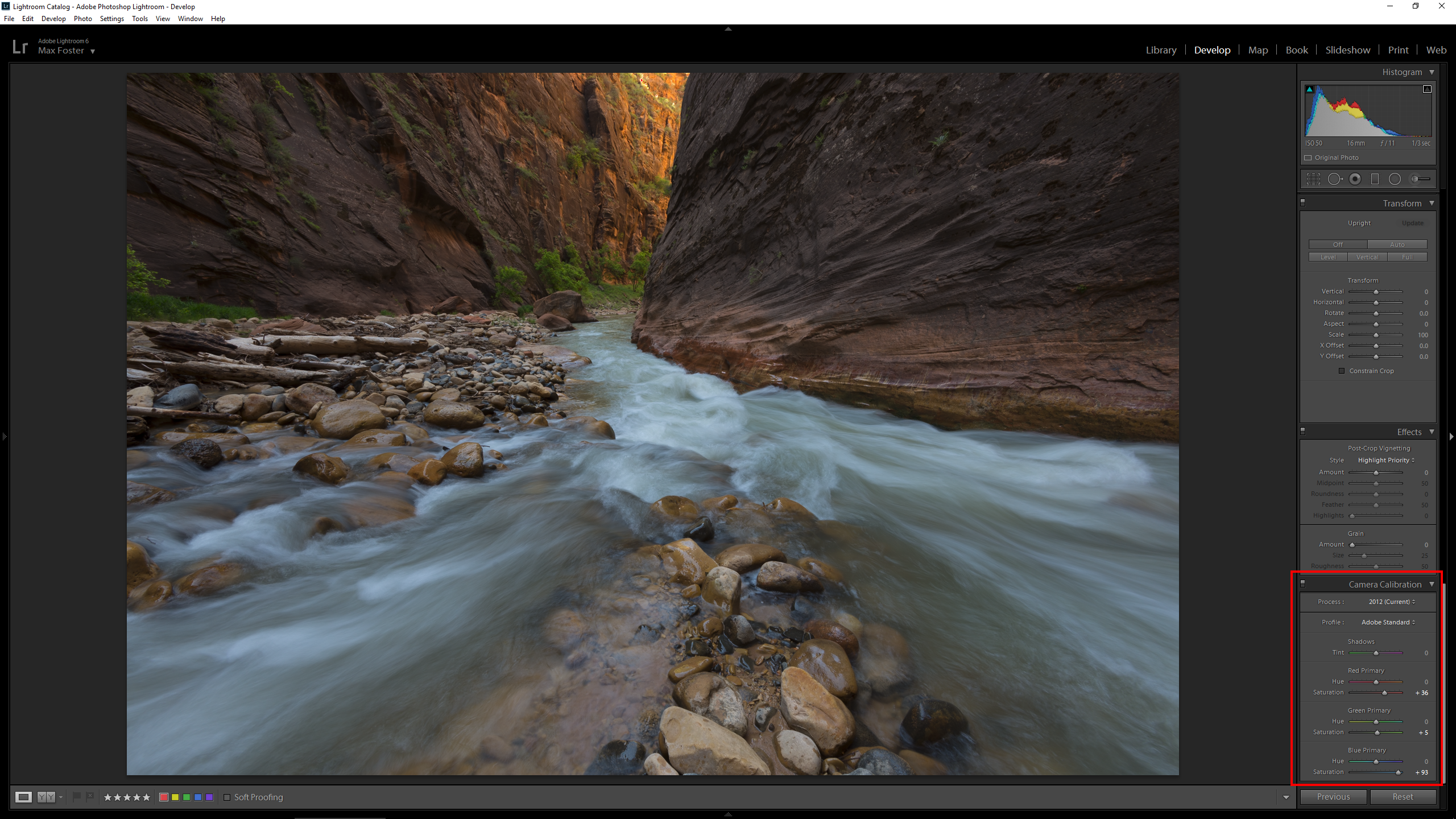Click the Reset button
This screenshot has height=819, width=1456.
pos(1403,797)
